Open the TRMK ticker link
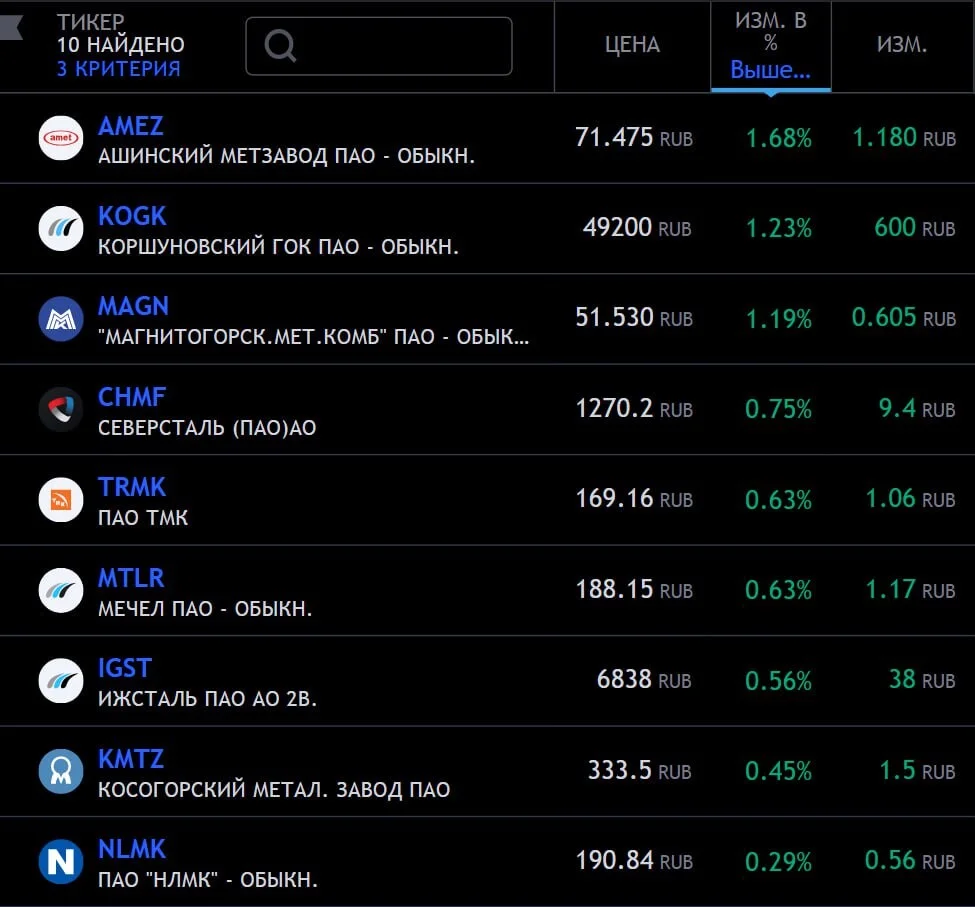 (x=132, y=487)
